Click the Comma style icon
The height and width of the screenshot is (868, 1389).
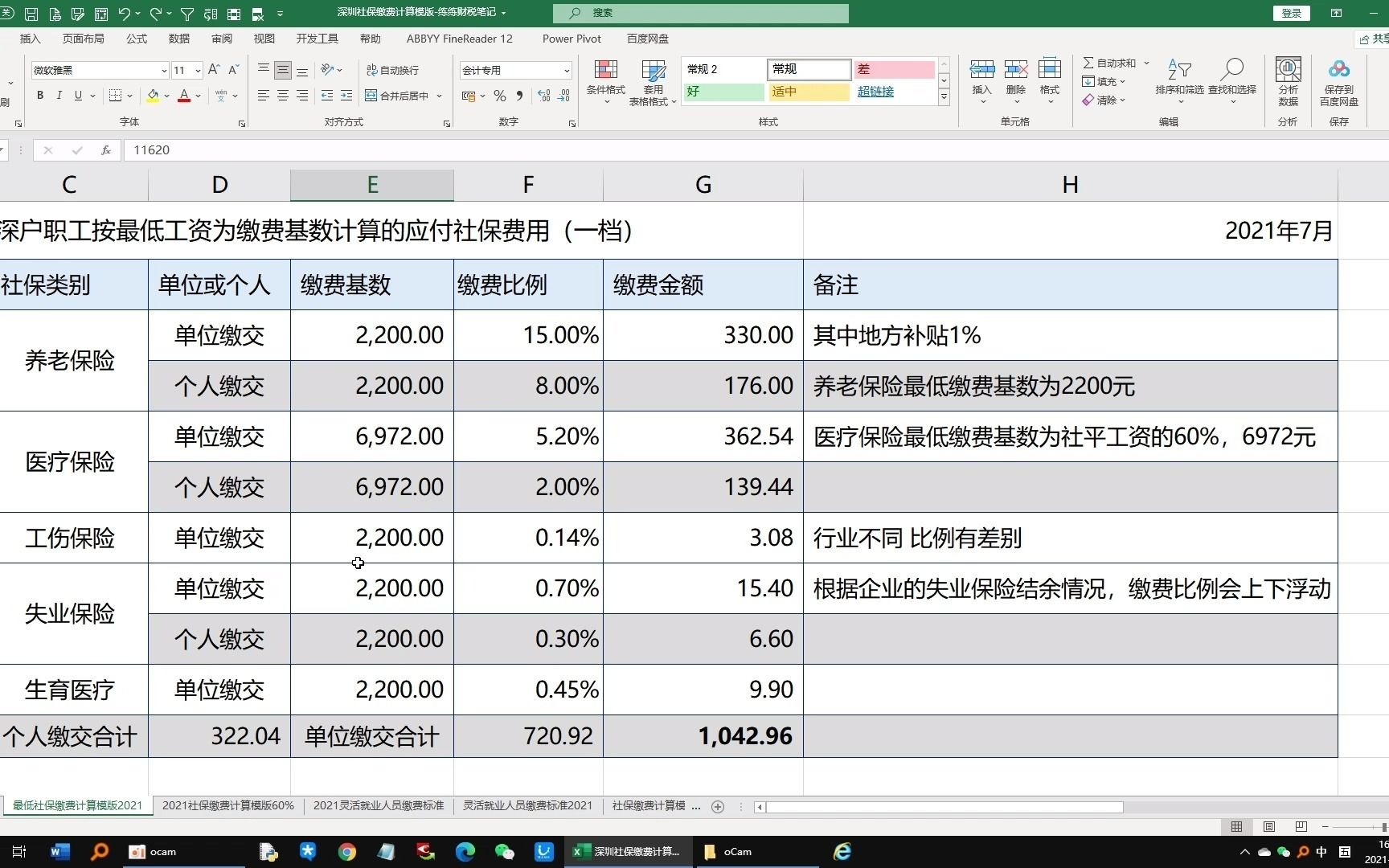(x=518, y=96)
